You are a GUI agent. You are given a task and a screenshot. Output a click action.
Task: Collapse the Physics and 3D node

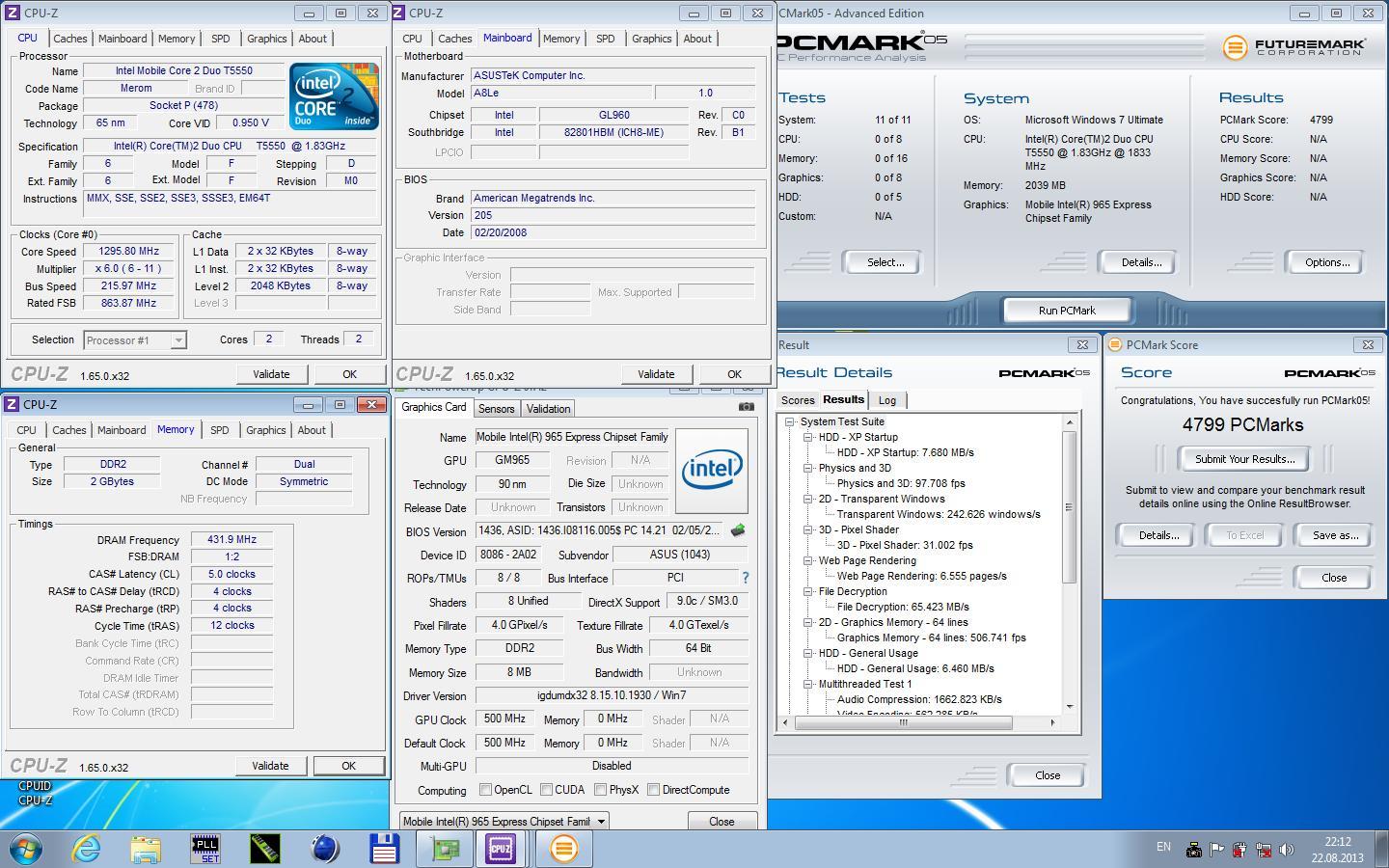tap(808, 468)
